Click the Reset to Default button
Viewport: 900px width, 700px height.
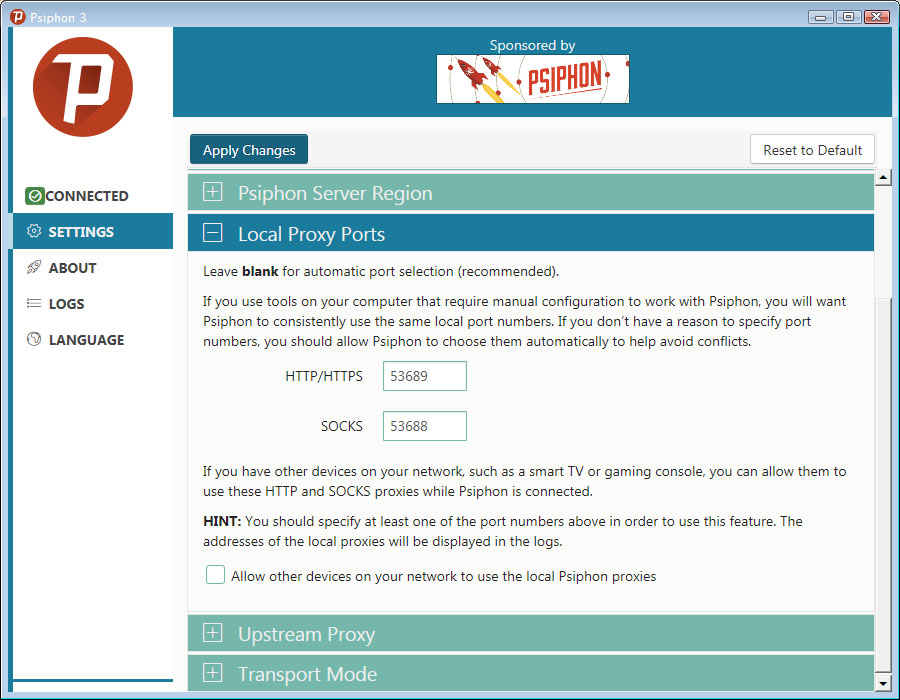[812, 150]
